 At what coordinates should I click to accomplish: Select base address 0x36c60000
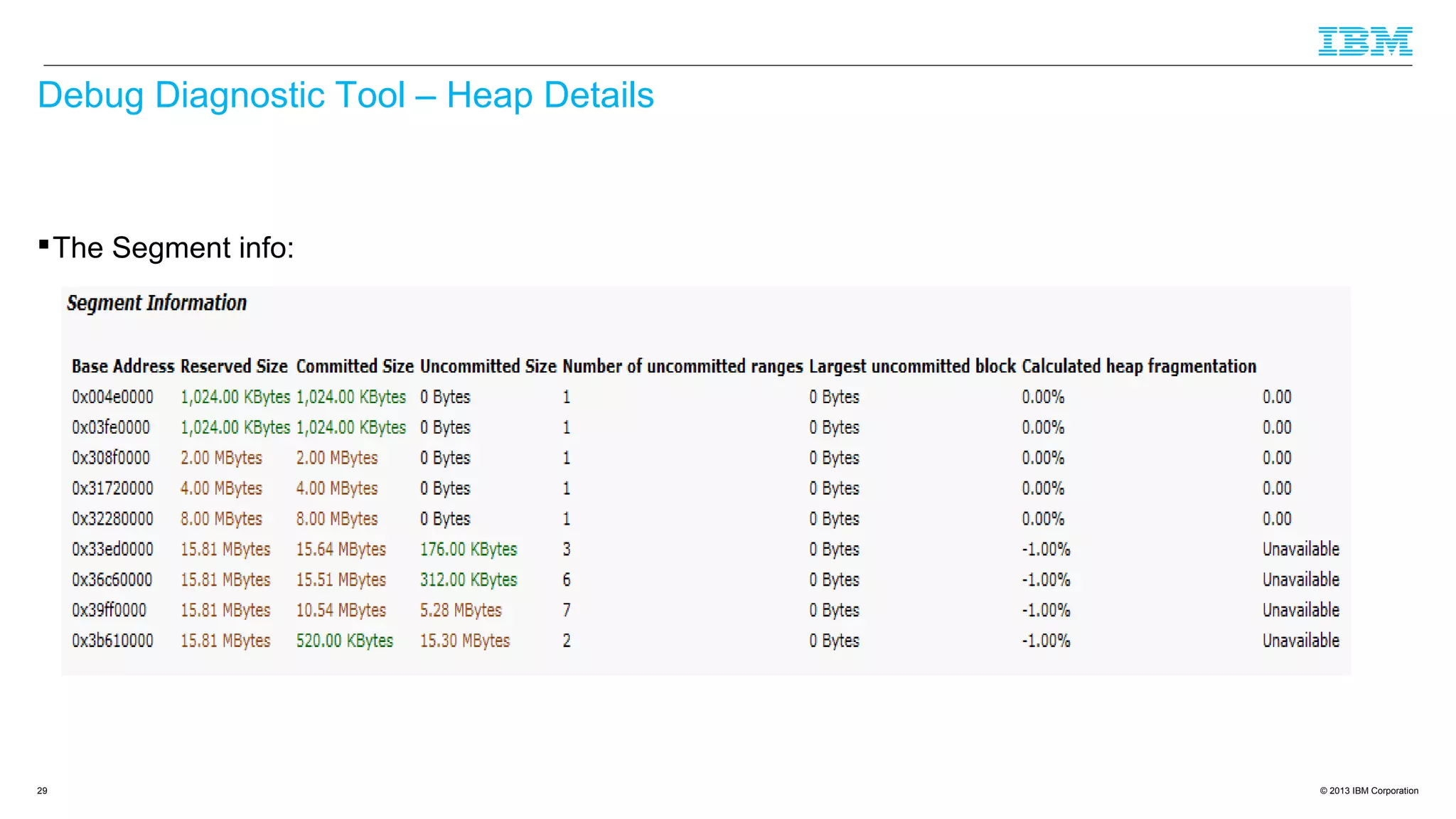[112, 580]
